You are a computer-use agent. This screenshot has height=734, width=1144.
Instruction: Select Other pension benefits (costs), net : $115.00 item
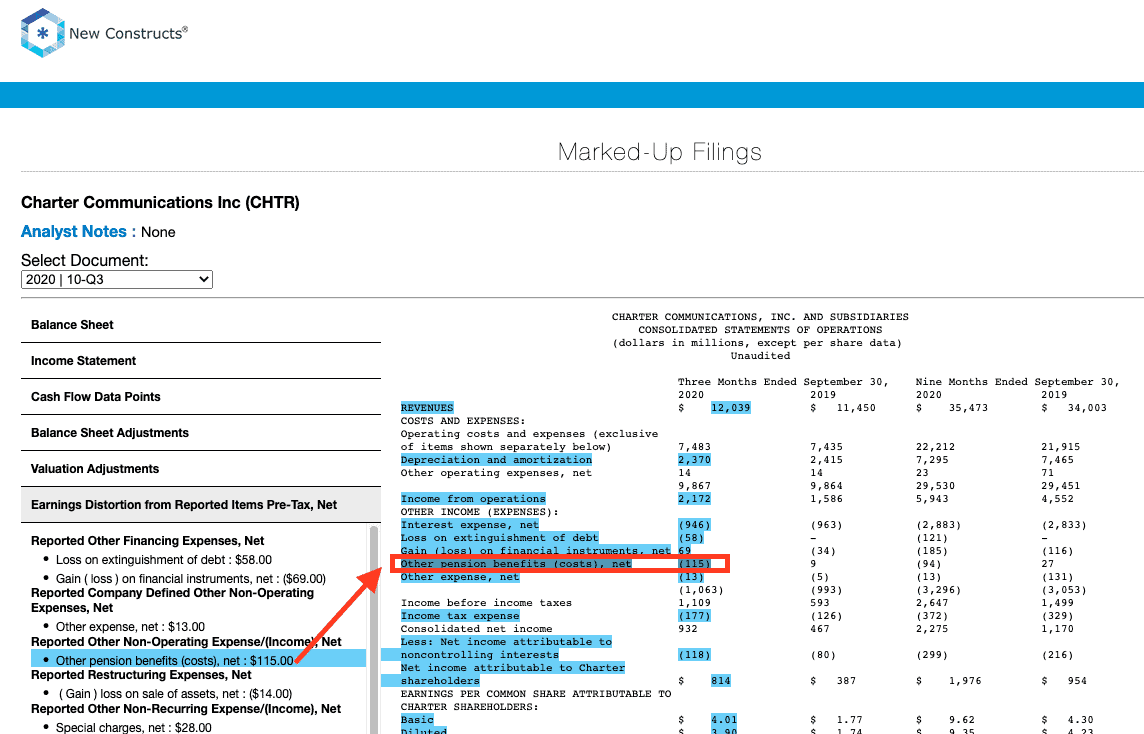tap(174, 660)
